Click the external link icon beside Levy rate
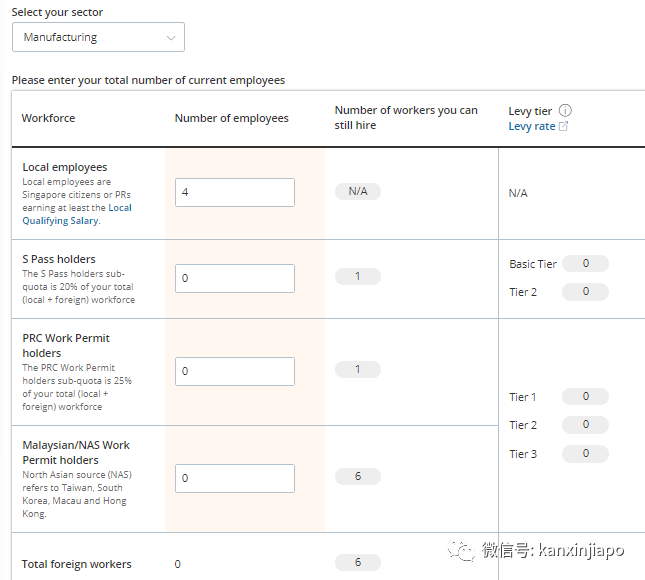The width and height of the screenshot is (645, 580). 563,126
